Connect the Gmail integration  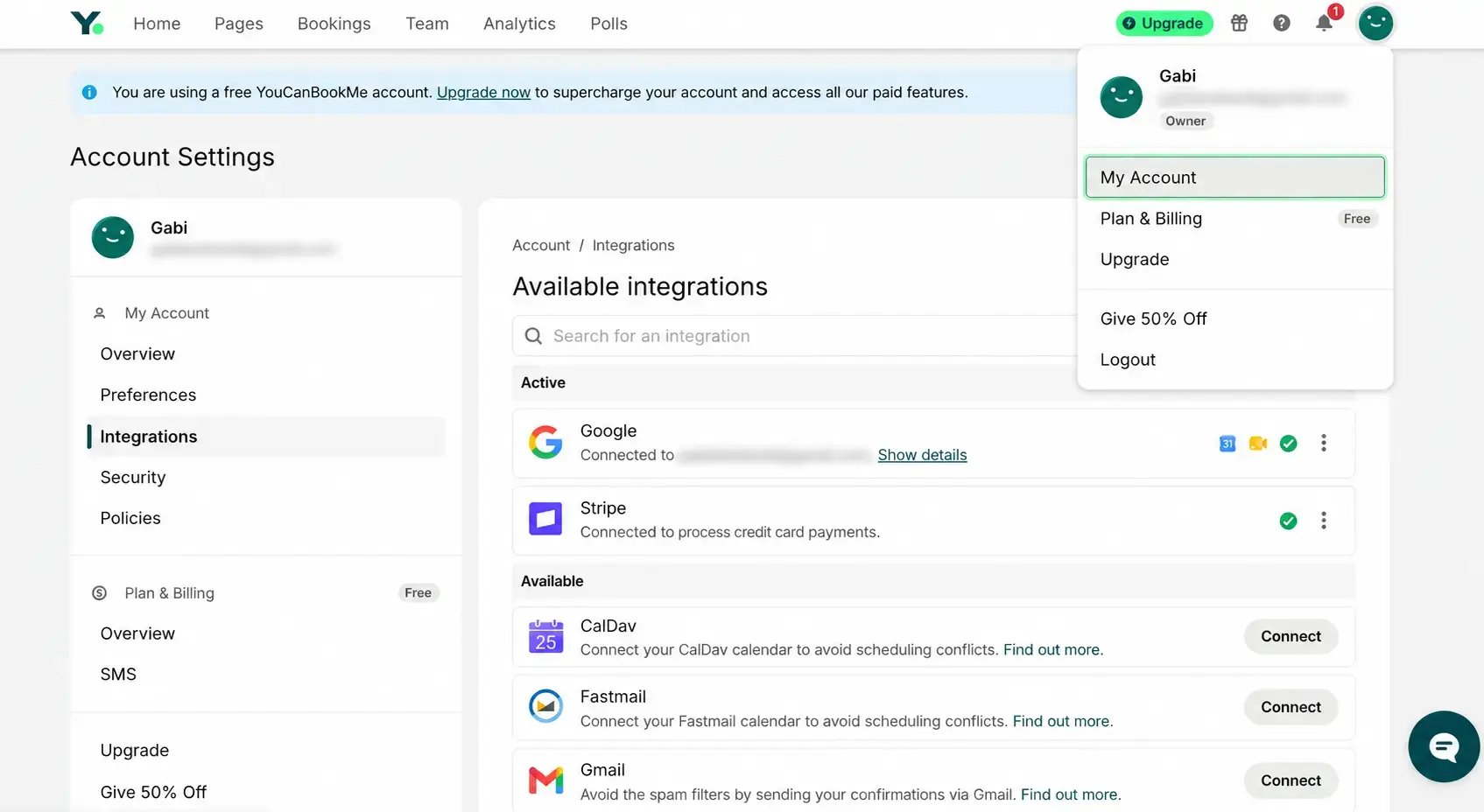coord(1291,780)
